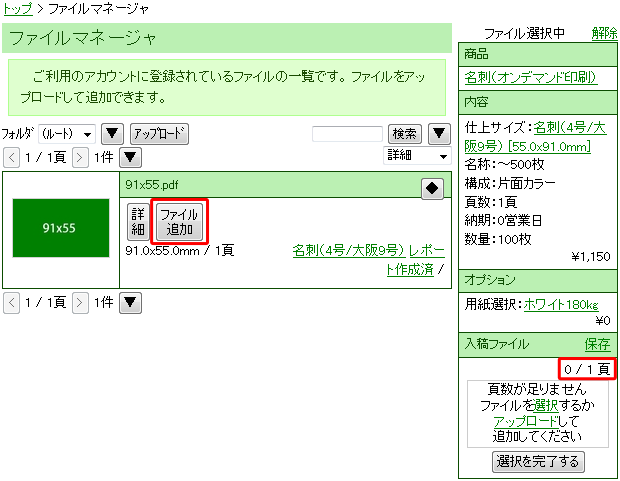620x481 pixels.
Task: Click the アップロード button
Action: coord(159,134)
